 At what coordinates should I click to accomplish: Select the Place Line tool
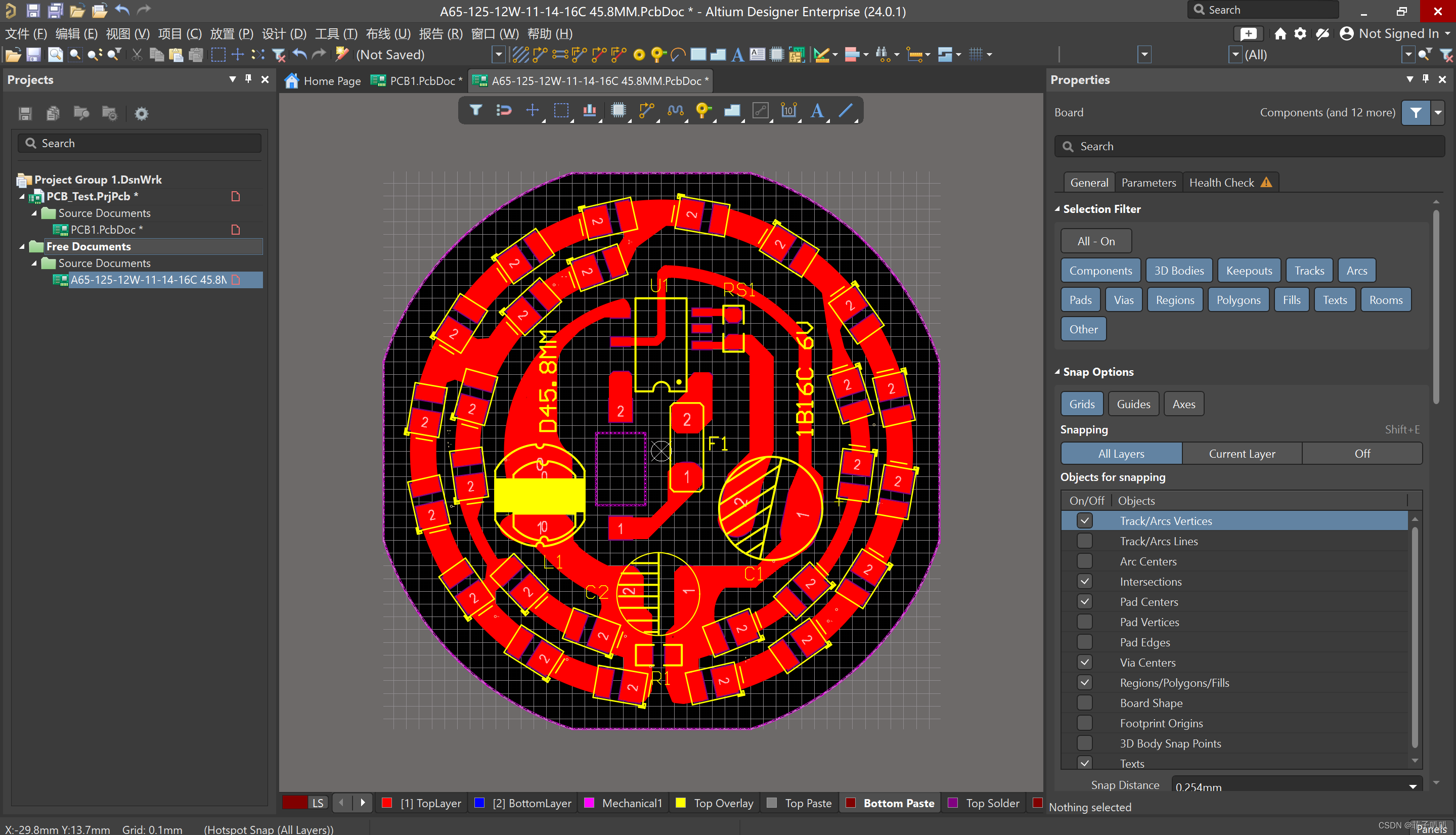point(846,110)
